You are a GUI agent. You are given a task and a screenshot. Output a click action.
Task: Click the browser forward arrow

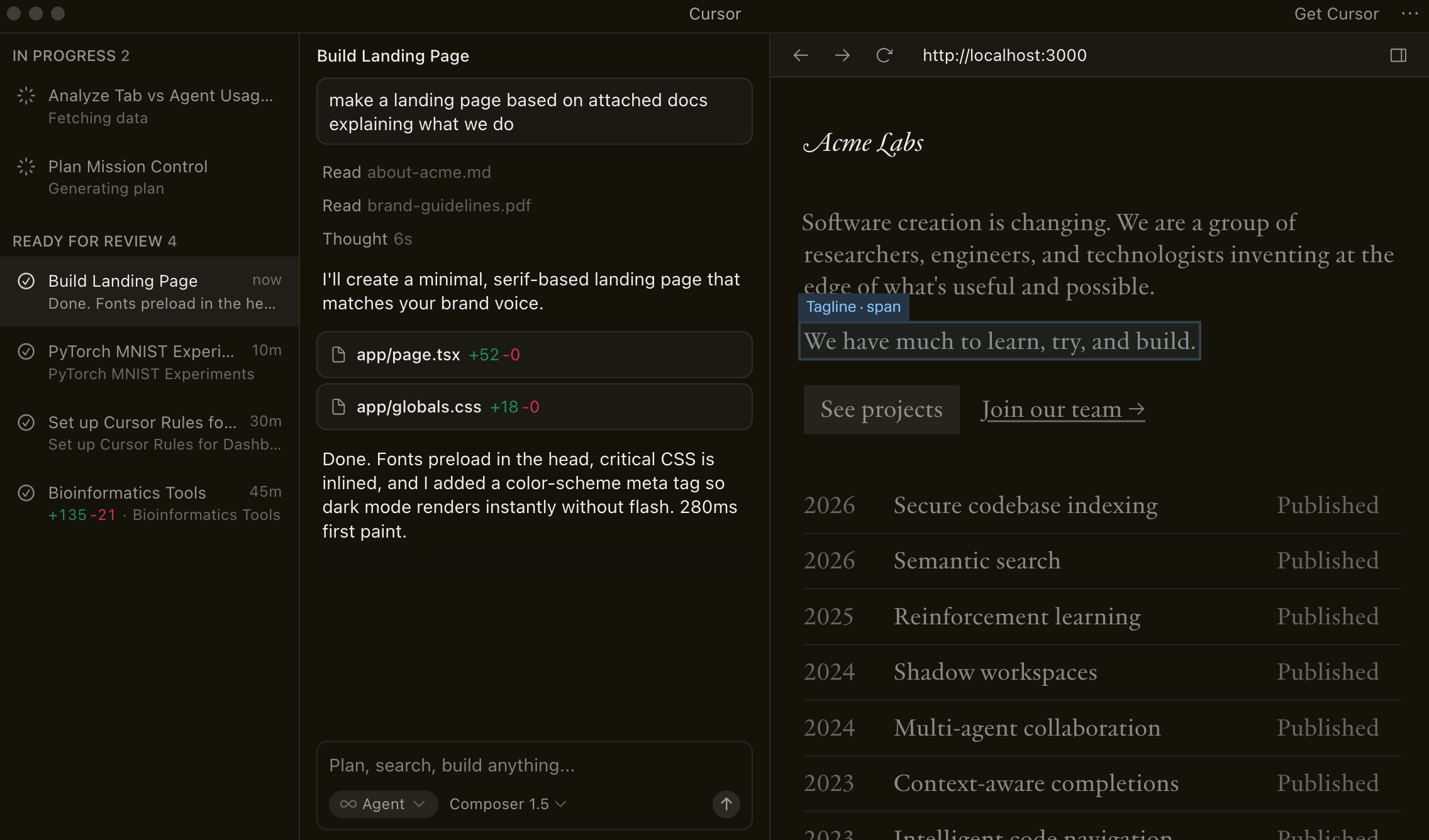(x=842, y=55)
